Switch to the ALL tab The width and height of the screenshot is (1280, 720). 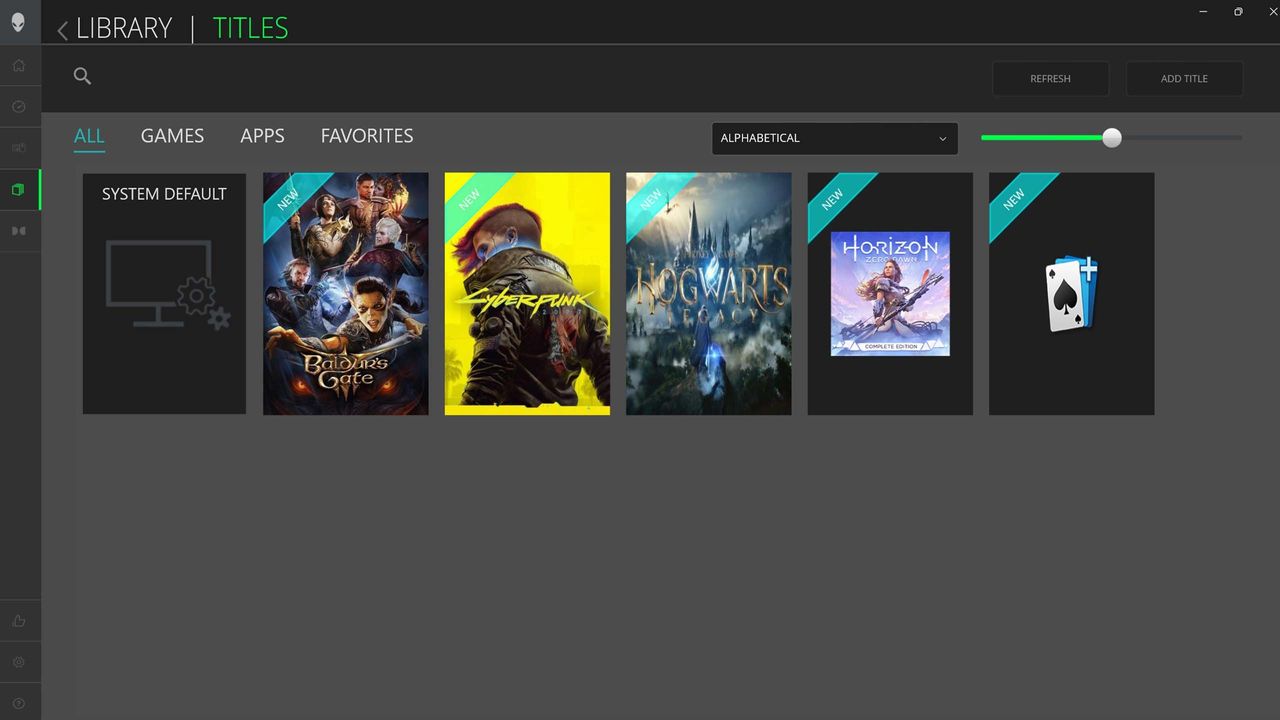89,137
